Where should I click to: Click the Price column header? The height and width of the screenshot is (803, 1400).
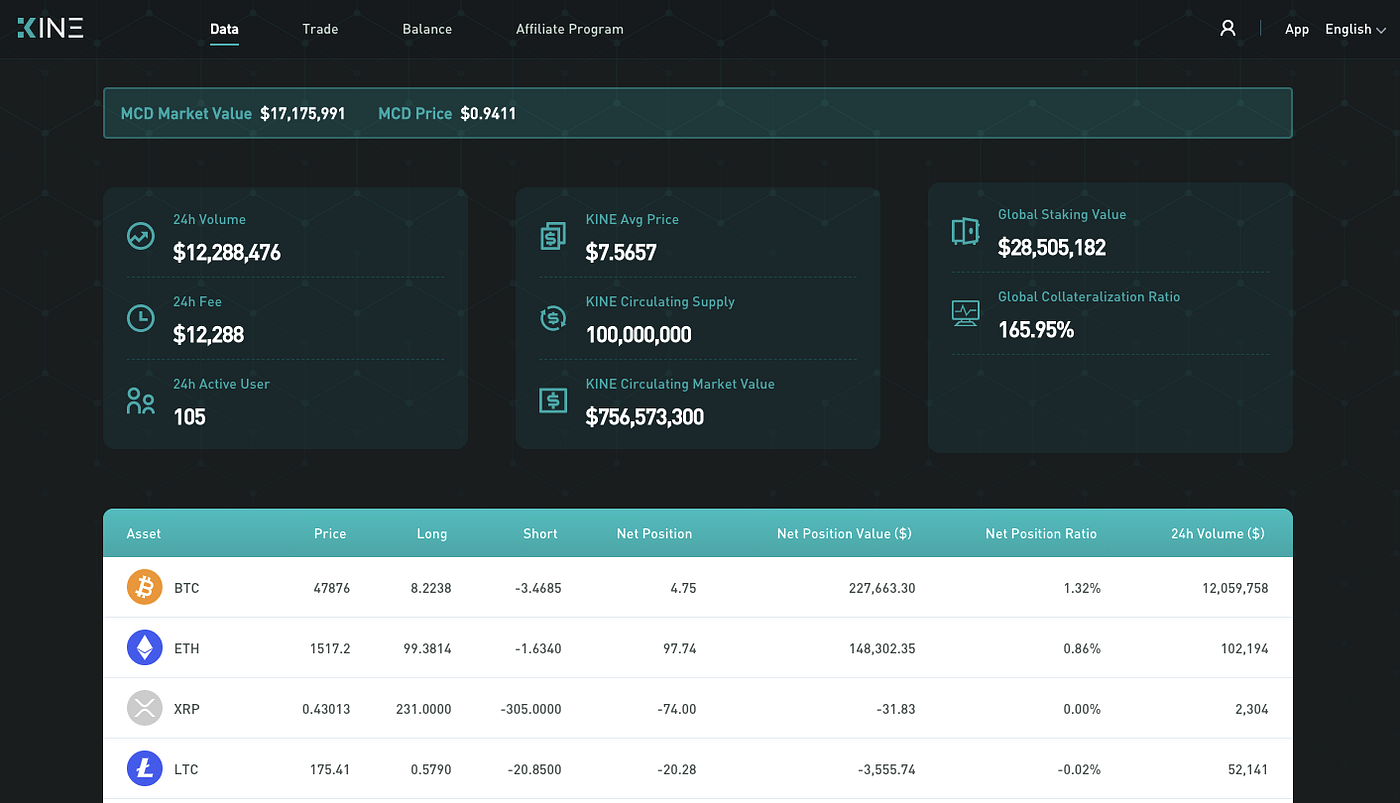click(x=330, y=533)
